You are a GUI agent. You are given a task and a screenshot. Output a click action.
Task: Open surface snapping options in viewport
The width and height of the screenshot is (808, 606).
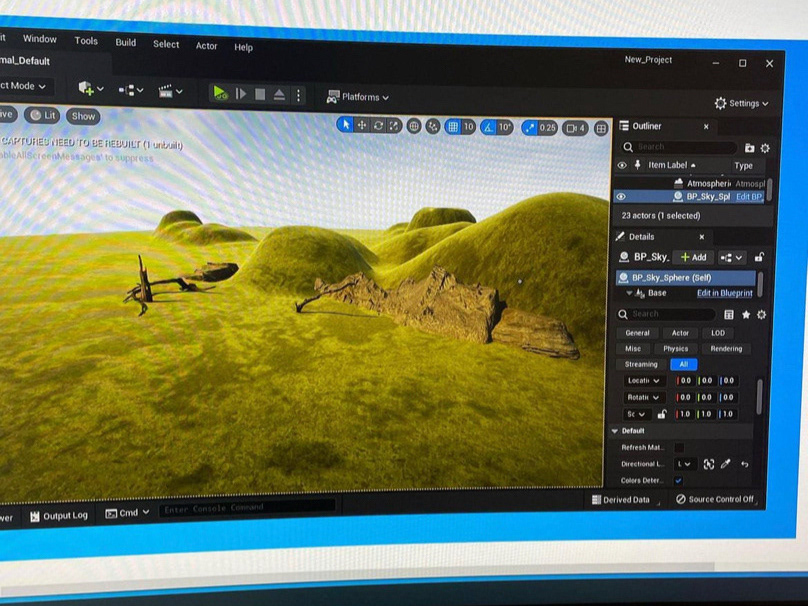[433, 127]
